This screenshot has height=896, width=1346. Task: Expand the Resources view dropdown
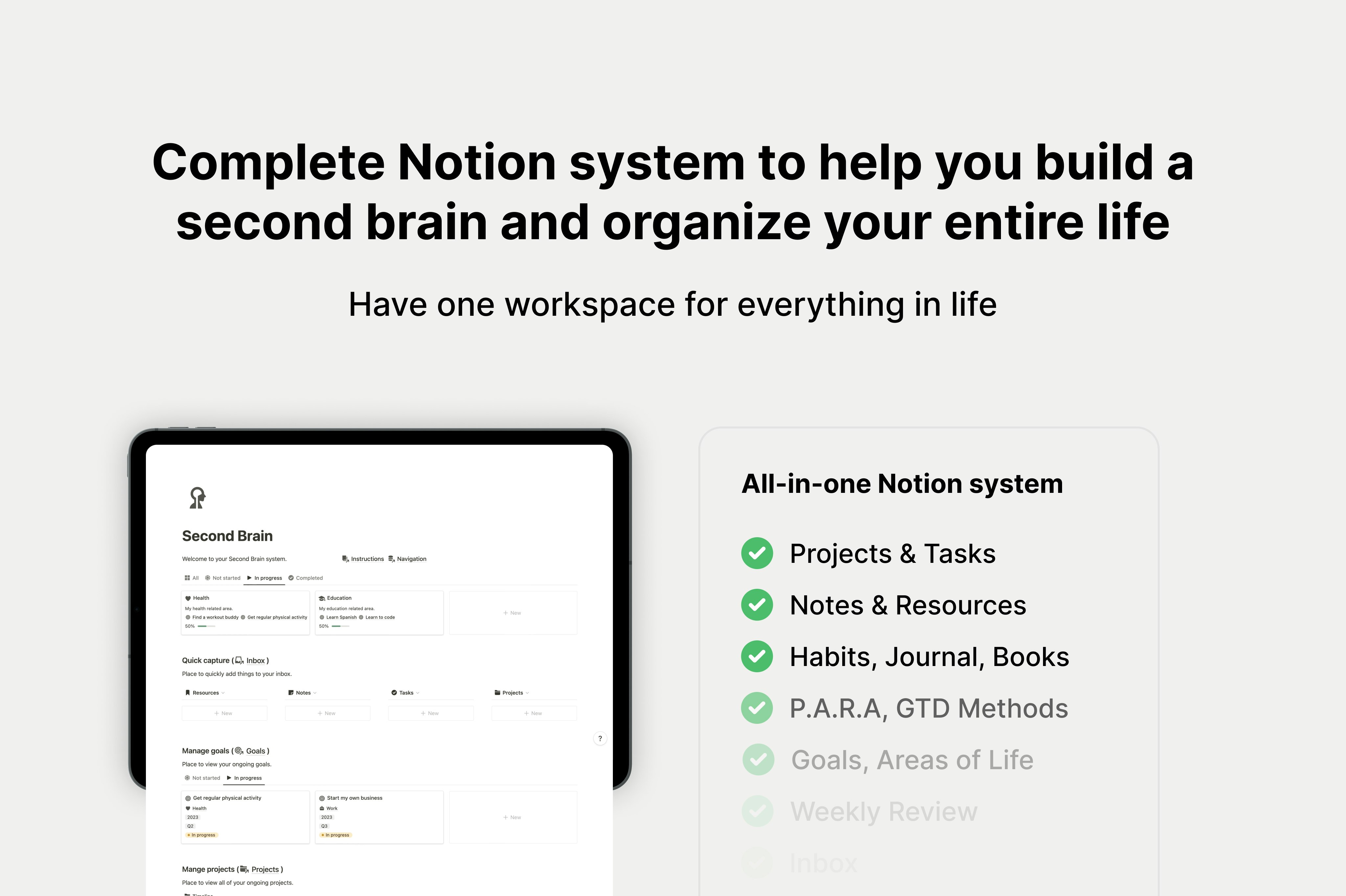[223, 693]
